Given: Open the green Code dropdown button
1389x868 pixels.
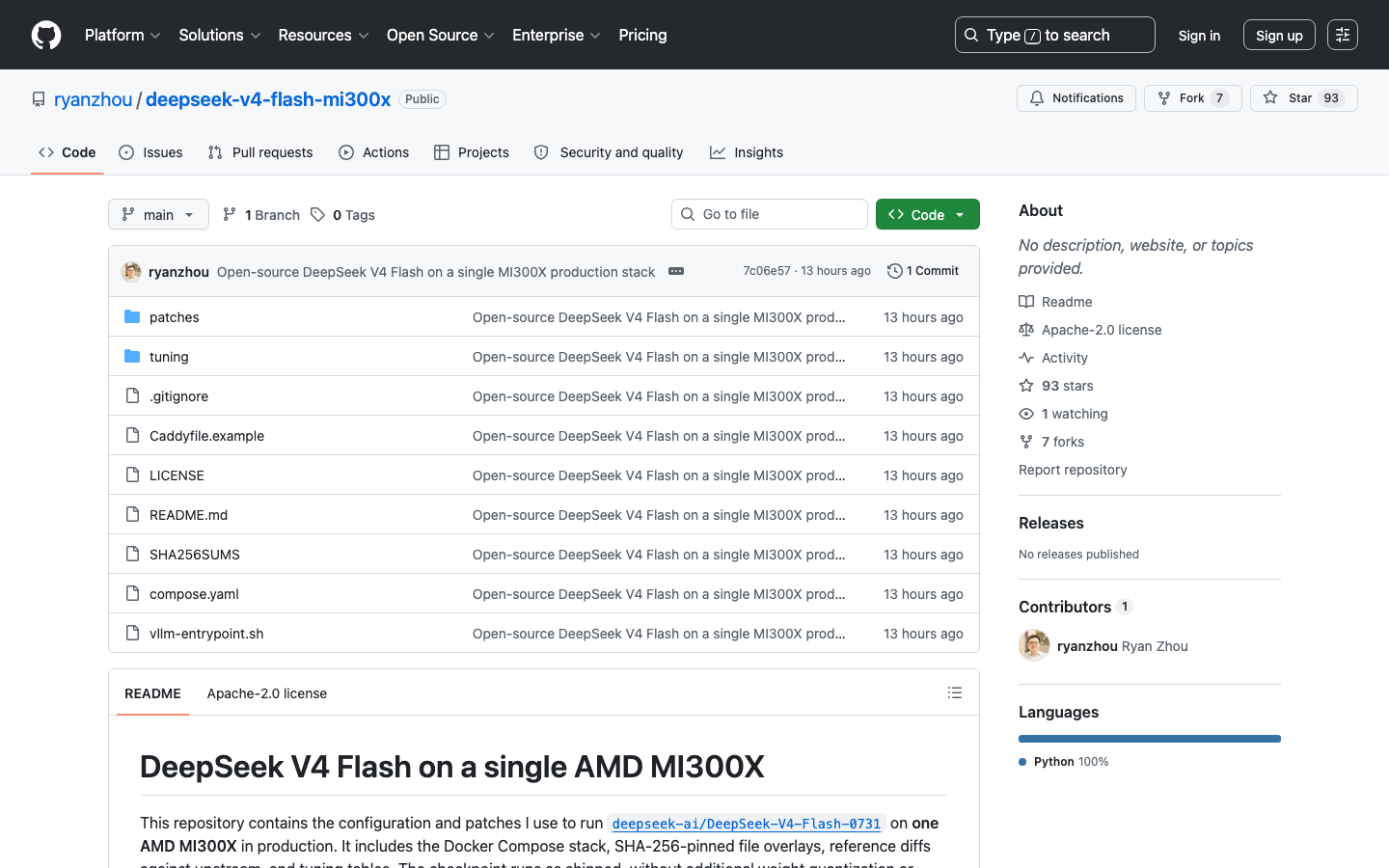Looking at the screenshot, I should tap(928, 214).
